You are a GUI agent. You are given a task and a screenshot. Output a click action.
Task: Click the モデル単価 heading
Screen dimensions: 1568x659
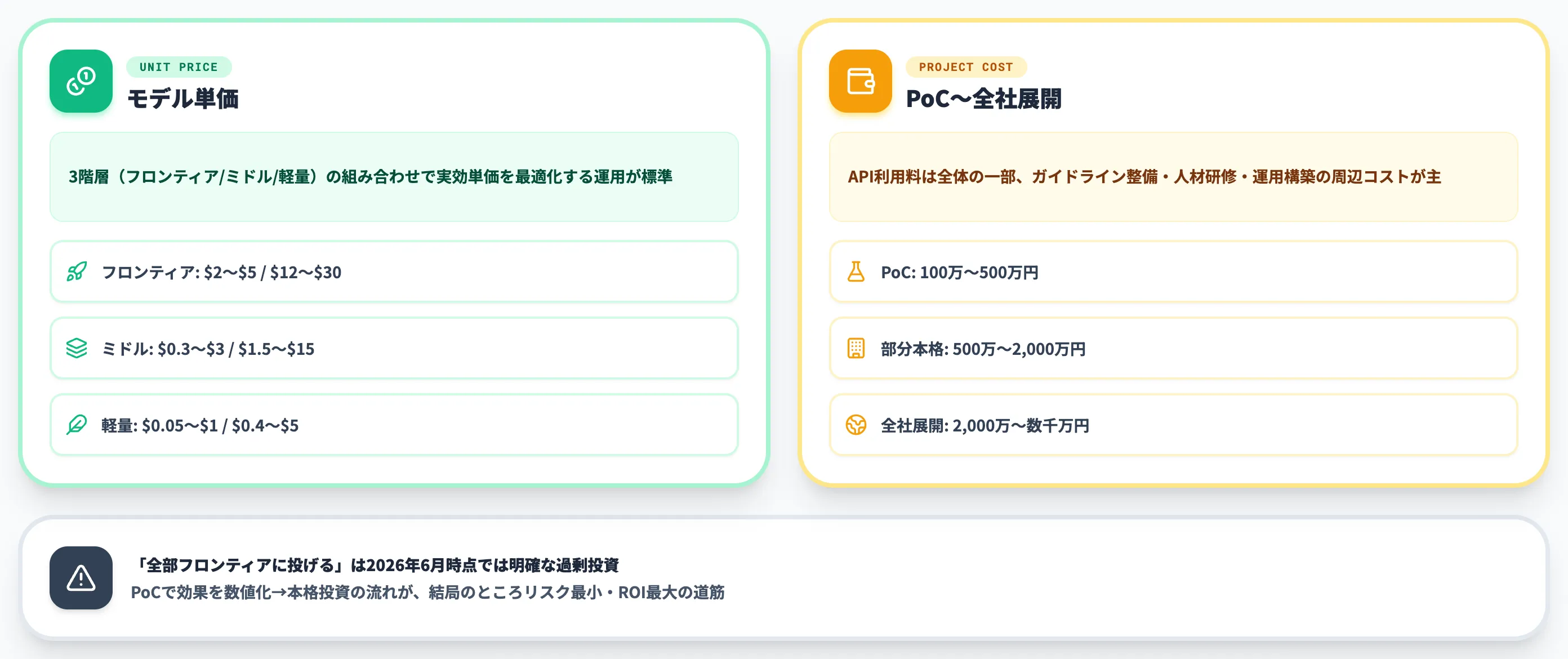[x=182, y=99]
